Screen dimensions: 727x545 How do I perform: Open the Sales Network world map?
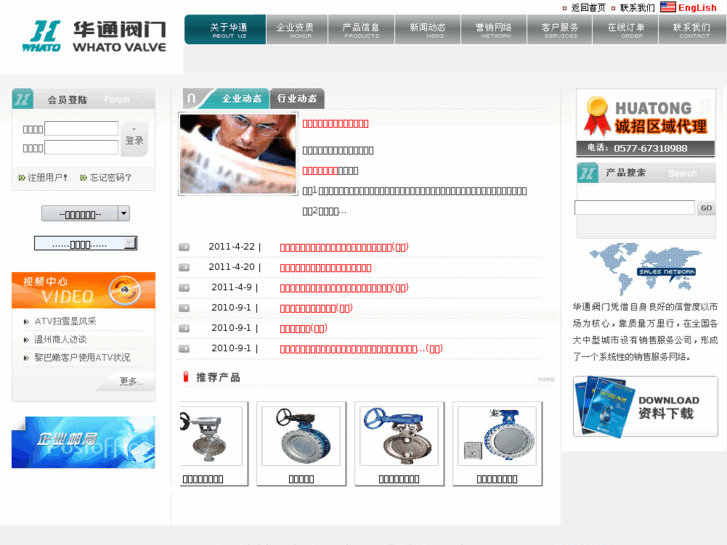[x=645, y=269]
